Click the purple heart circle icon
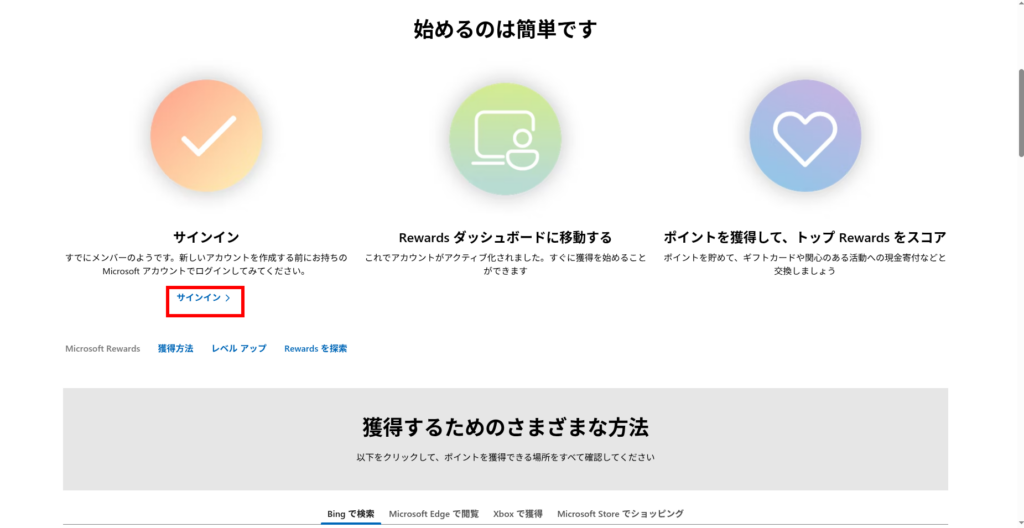This screenshot has height=528, width=1024. click(805, 136)
